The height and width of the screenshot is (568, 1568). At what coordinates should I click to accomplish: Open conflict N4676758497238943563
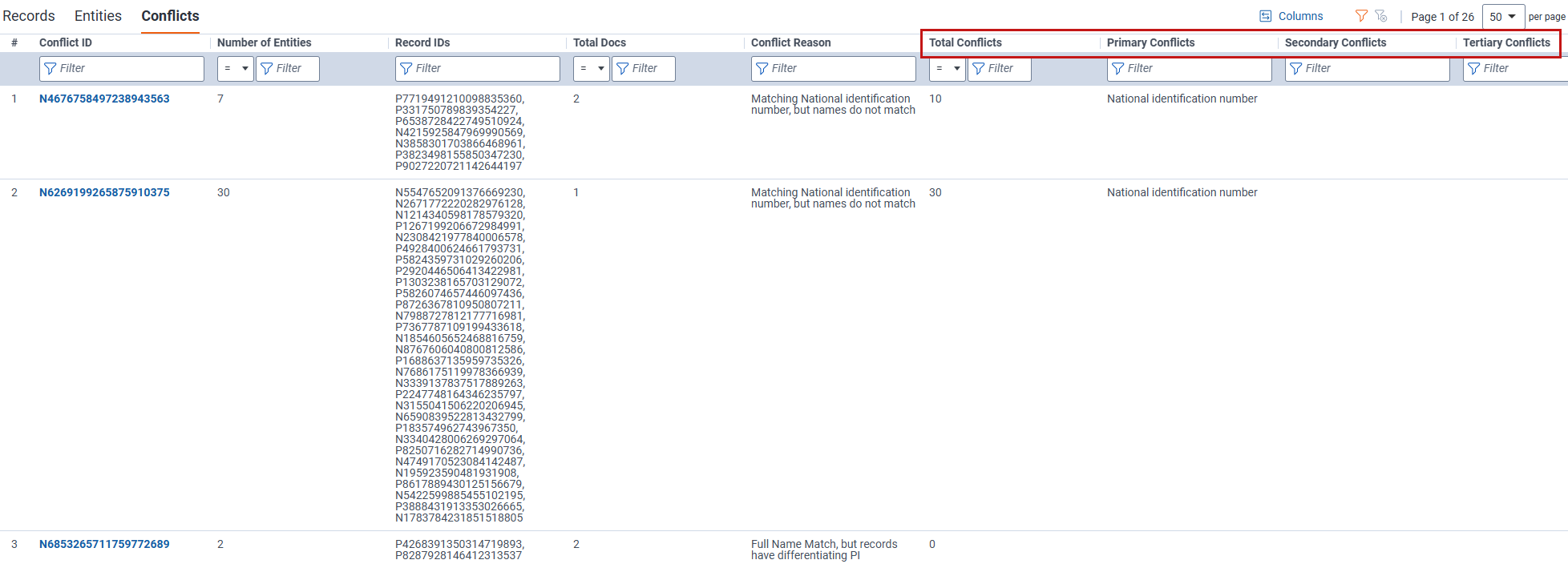coord(104,99)
